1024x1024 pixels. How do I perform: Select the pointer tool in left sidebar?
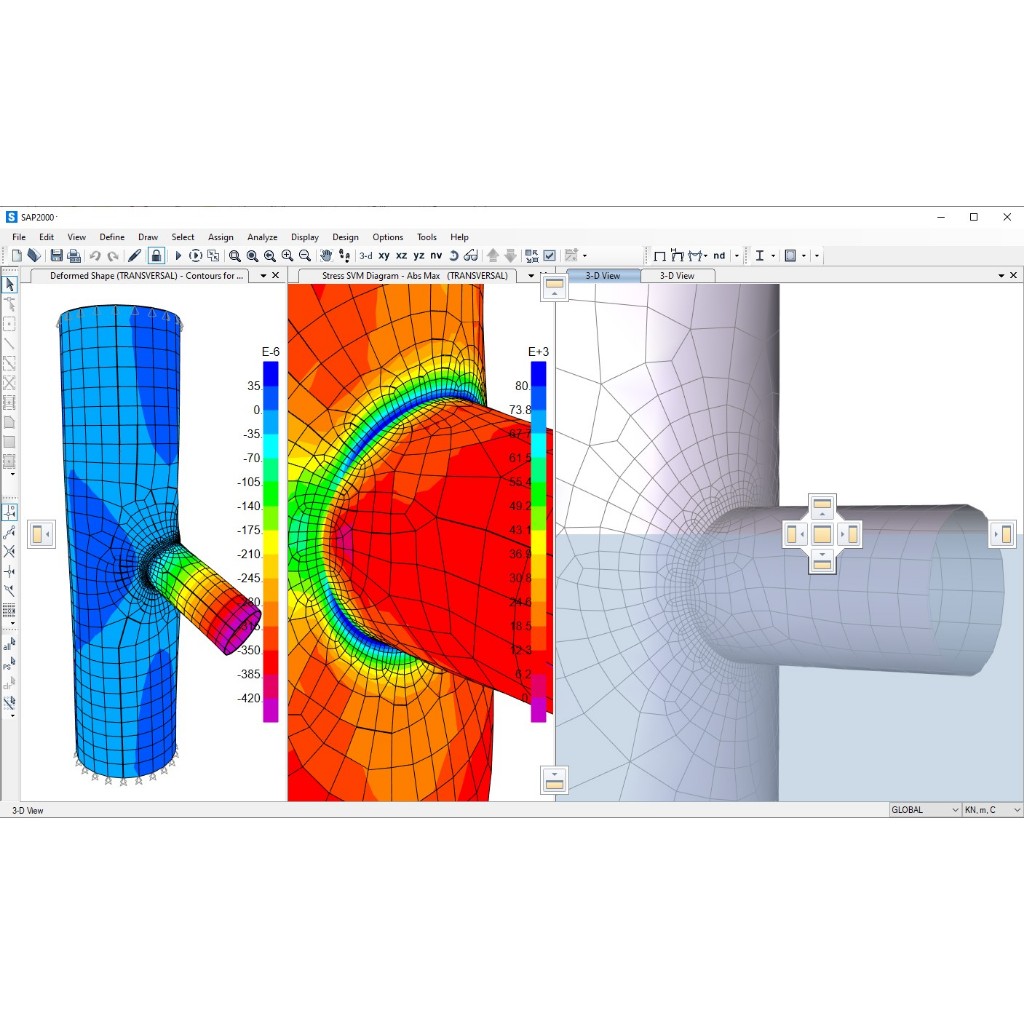[x=9, y=285]
